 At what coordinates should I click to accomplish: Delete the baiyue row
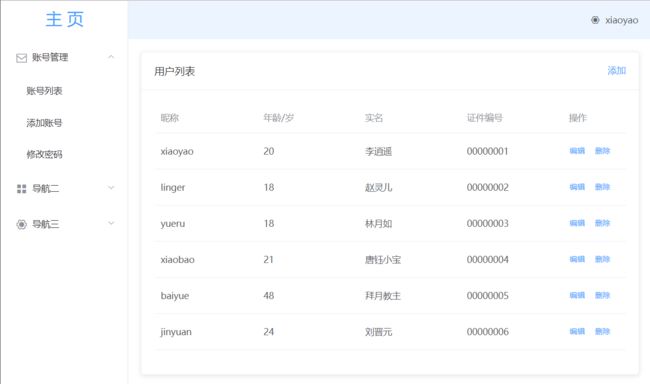click(x=602, y=295)
